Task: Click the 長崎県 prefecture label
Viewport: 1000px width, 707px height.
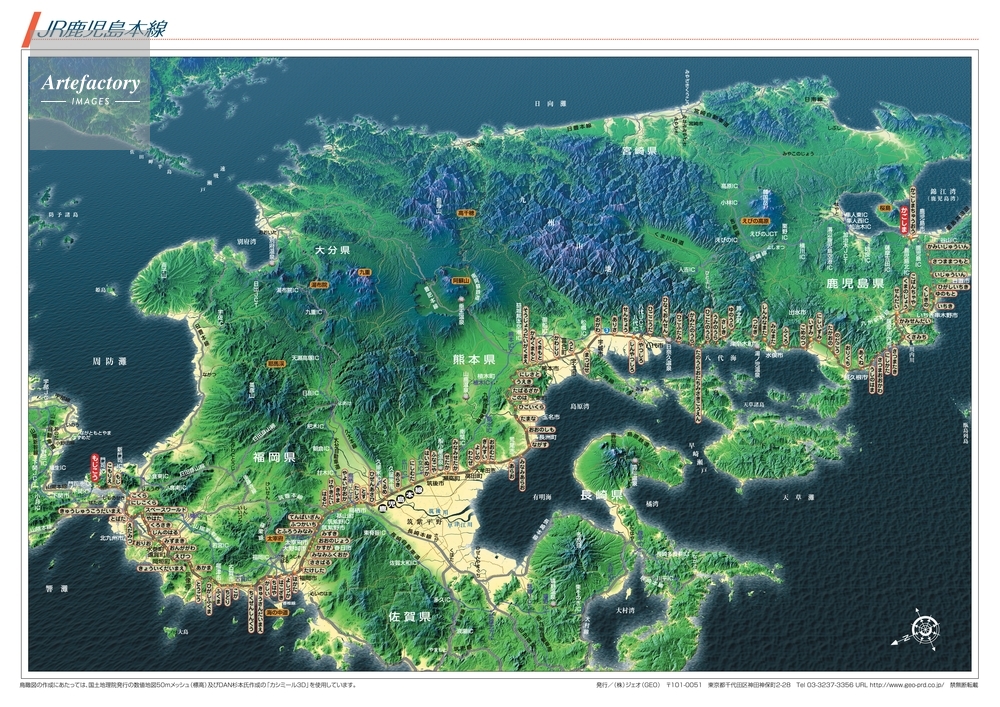Action: pyautogui.click(x=602, y=495)
